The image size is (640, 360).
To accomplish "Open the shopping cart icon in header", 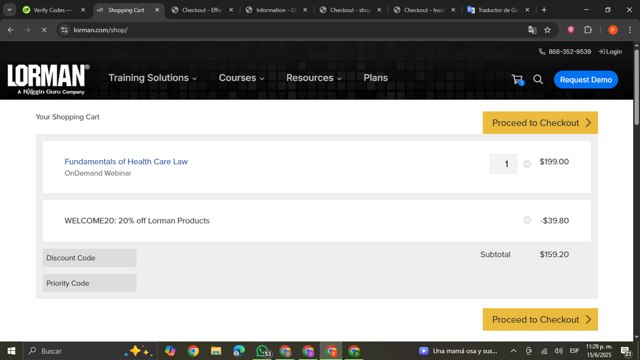I will [x=518, y=80].
